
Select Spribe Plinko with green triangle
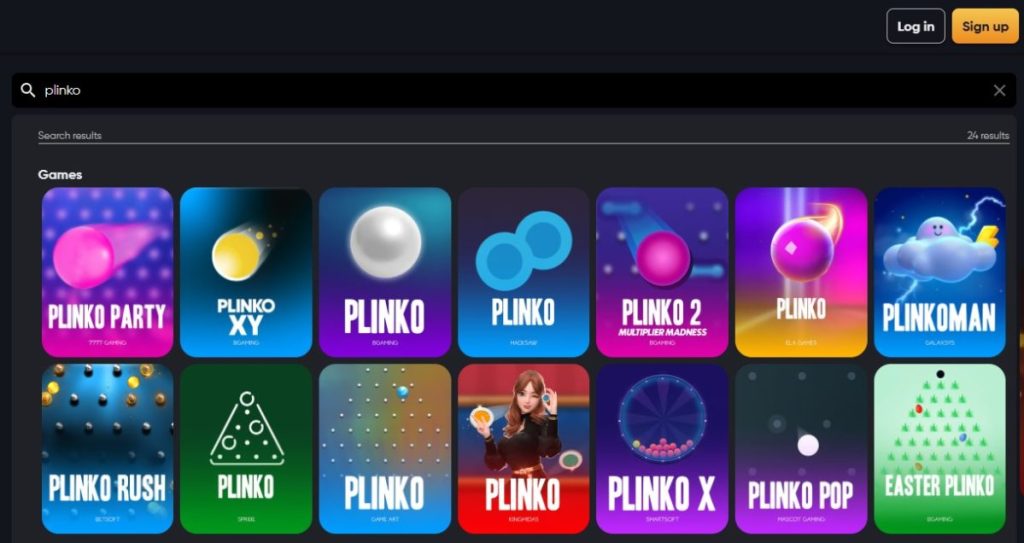click(246, 448)
